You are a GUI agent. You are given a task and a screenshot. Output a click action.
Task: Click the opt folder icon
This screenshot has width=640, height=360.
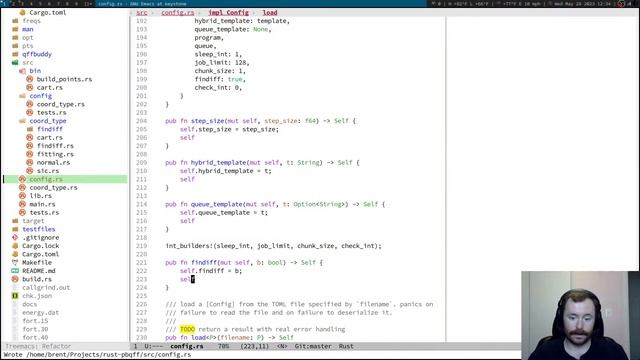tap(15, 38)
